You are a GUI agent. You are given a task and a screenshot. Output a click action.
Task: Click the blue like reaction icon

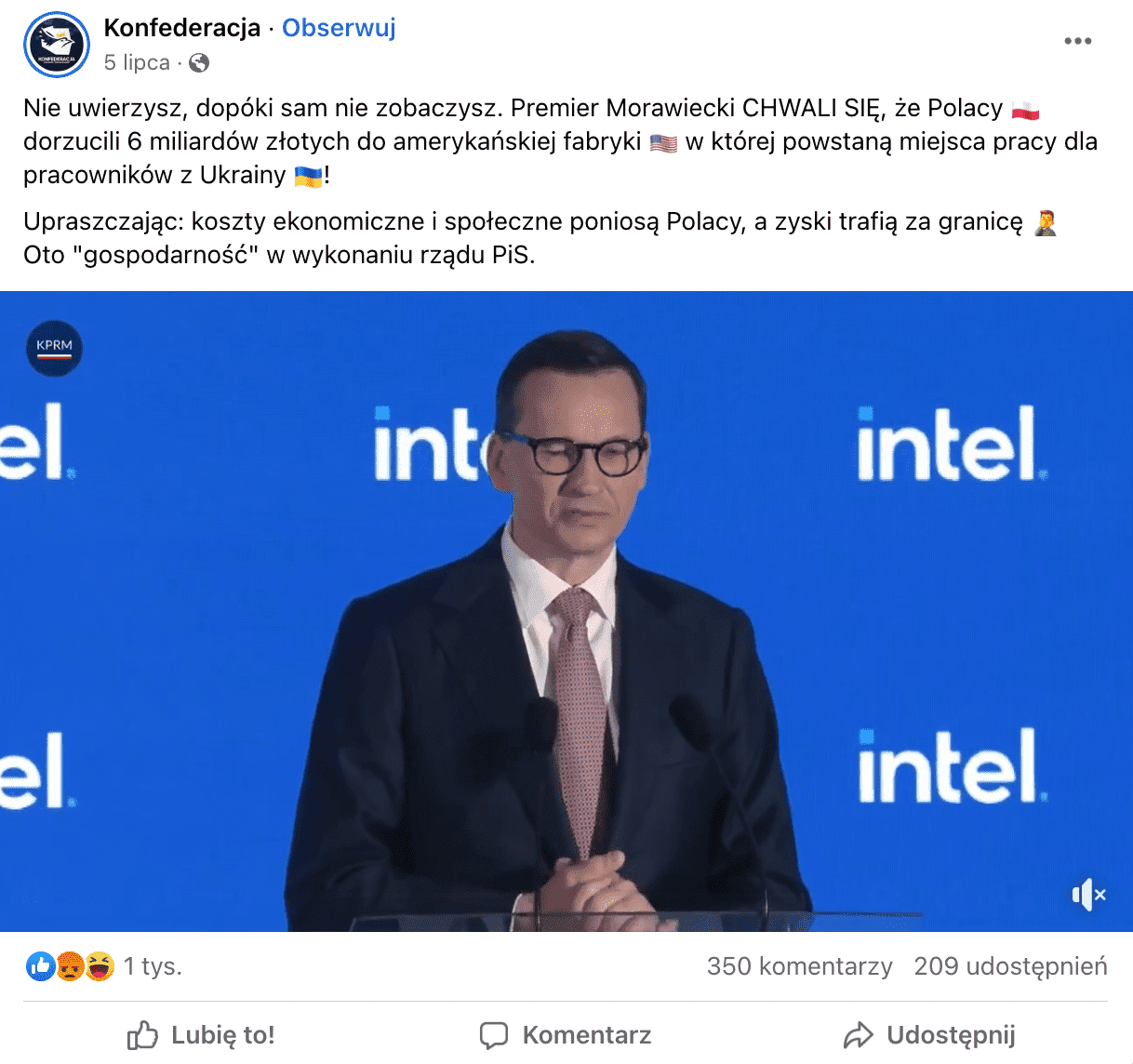click(40, 966)
